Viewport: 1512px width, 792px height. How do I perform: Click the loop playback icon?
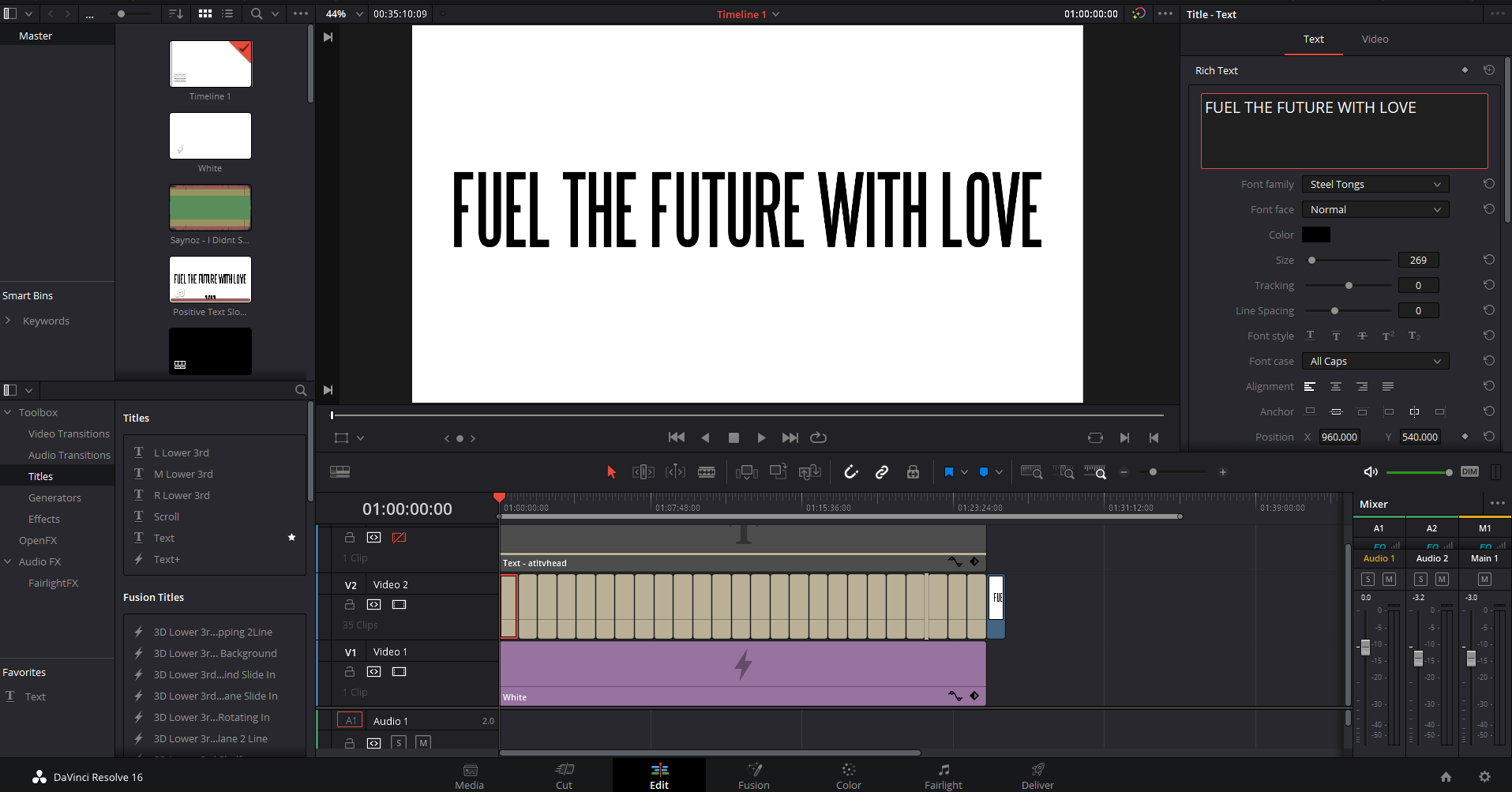tap(819, 437)
